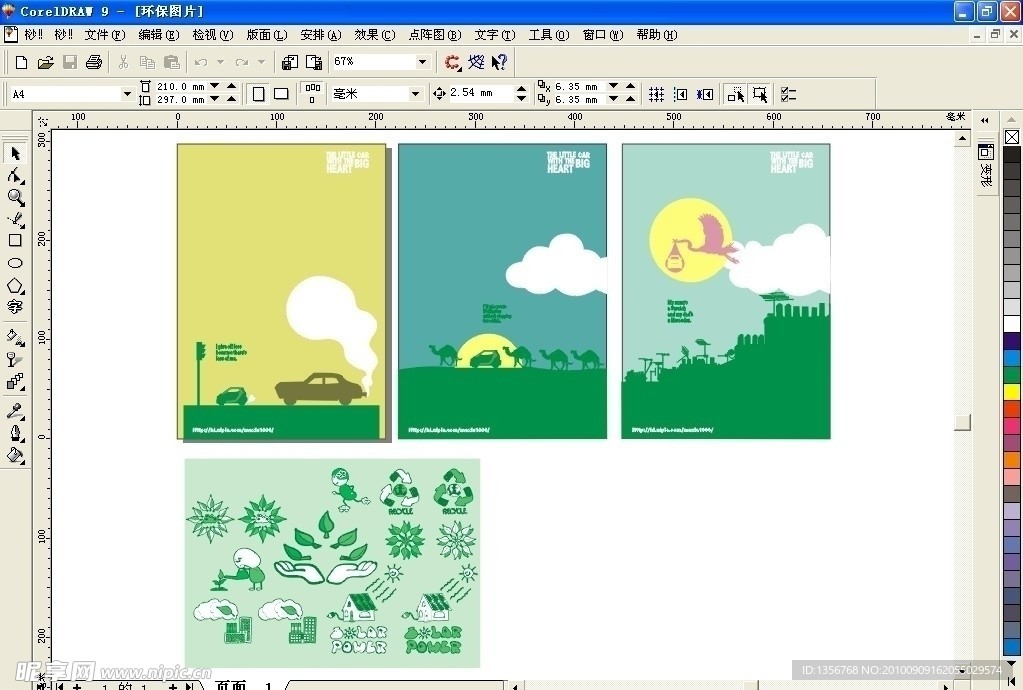Select the Text tool (字)
The width and height of the screenshot is (1023, 690).
[x=15, y=307]
